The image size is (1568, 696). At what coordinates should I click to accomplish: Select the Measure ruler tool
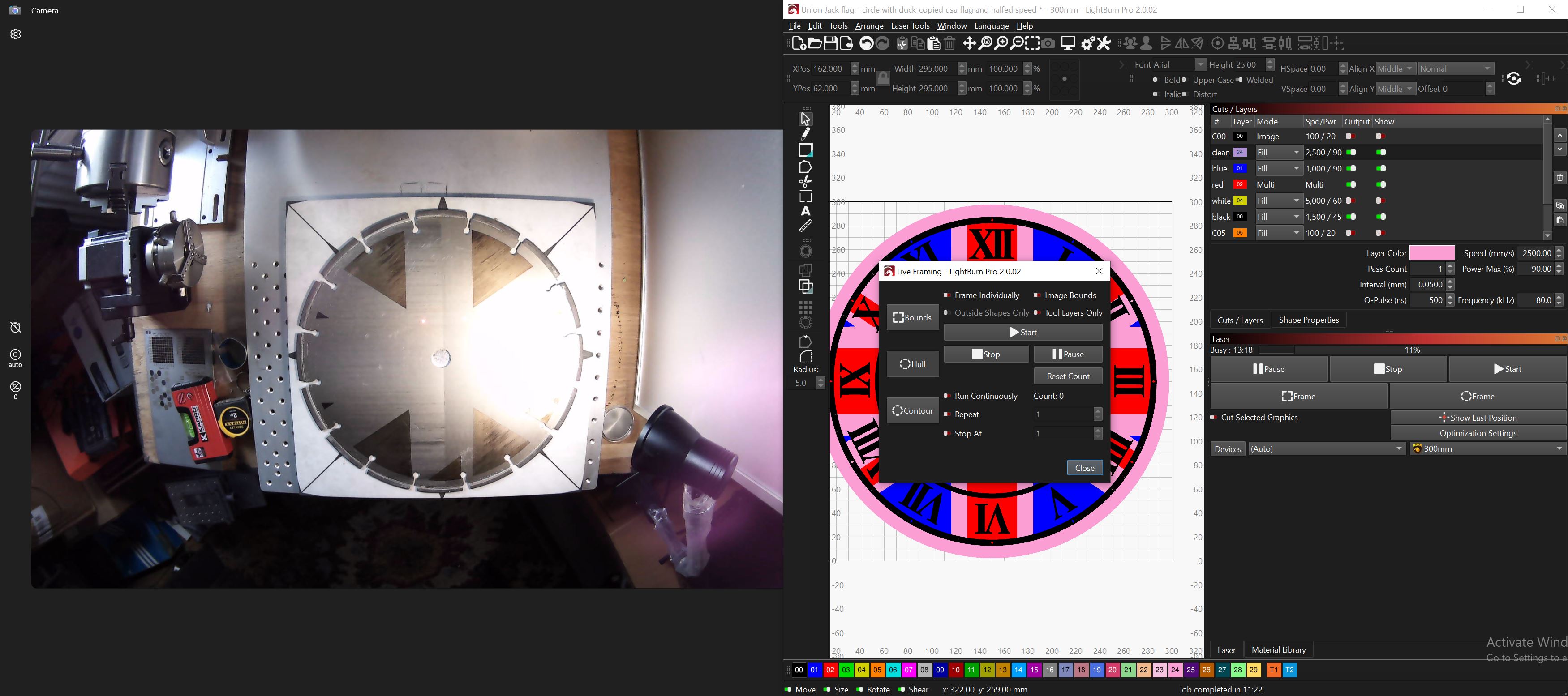click(806, 226)
